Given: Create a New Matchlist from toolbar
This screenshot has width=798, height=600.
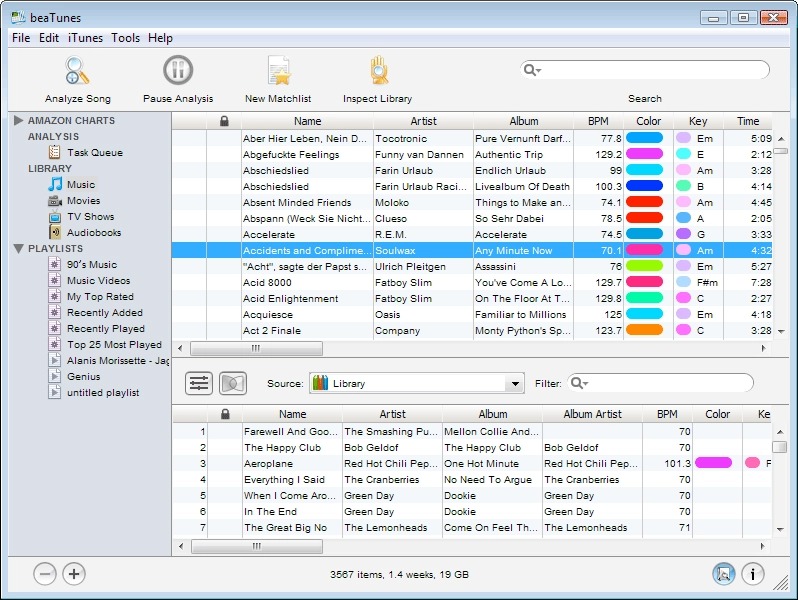Looking at the screenshot, I should pyautogui.click(x=278, y=71).
